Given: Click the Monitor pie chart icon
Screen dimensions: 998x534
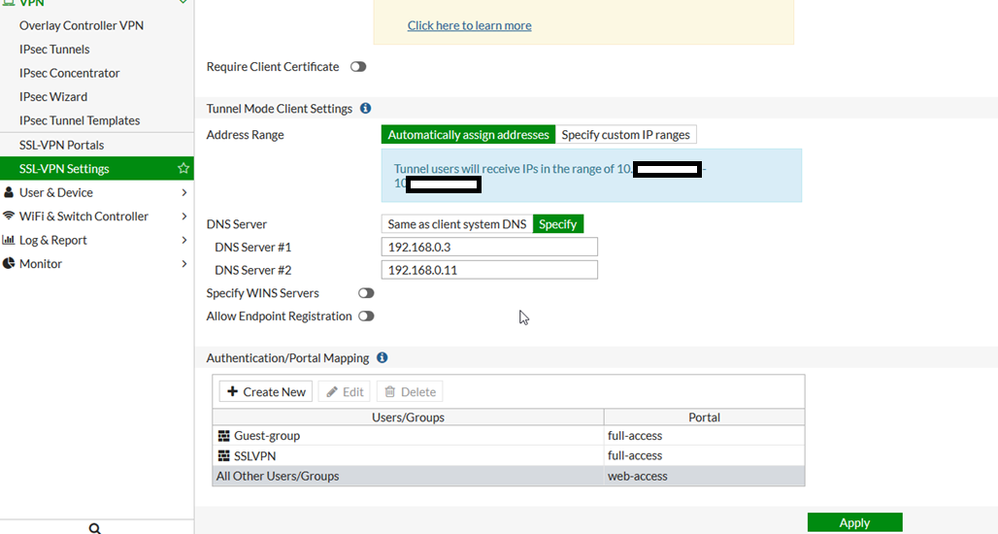Looking at the screenshot, I should pos(8,263).
